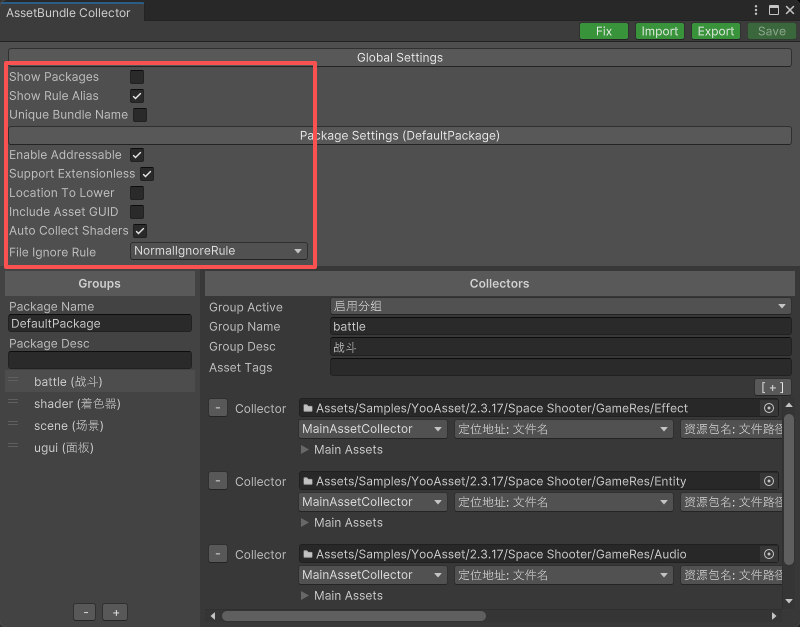The width and height of the screenshot is (800, 627).
Task: Disable Enable Addressable checkbox
Action: (x=137, y=155)
